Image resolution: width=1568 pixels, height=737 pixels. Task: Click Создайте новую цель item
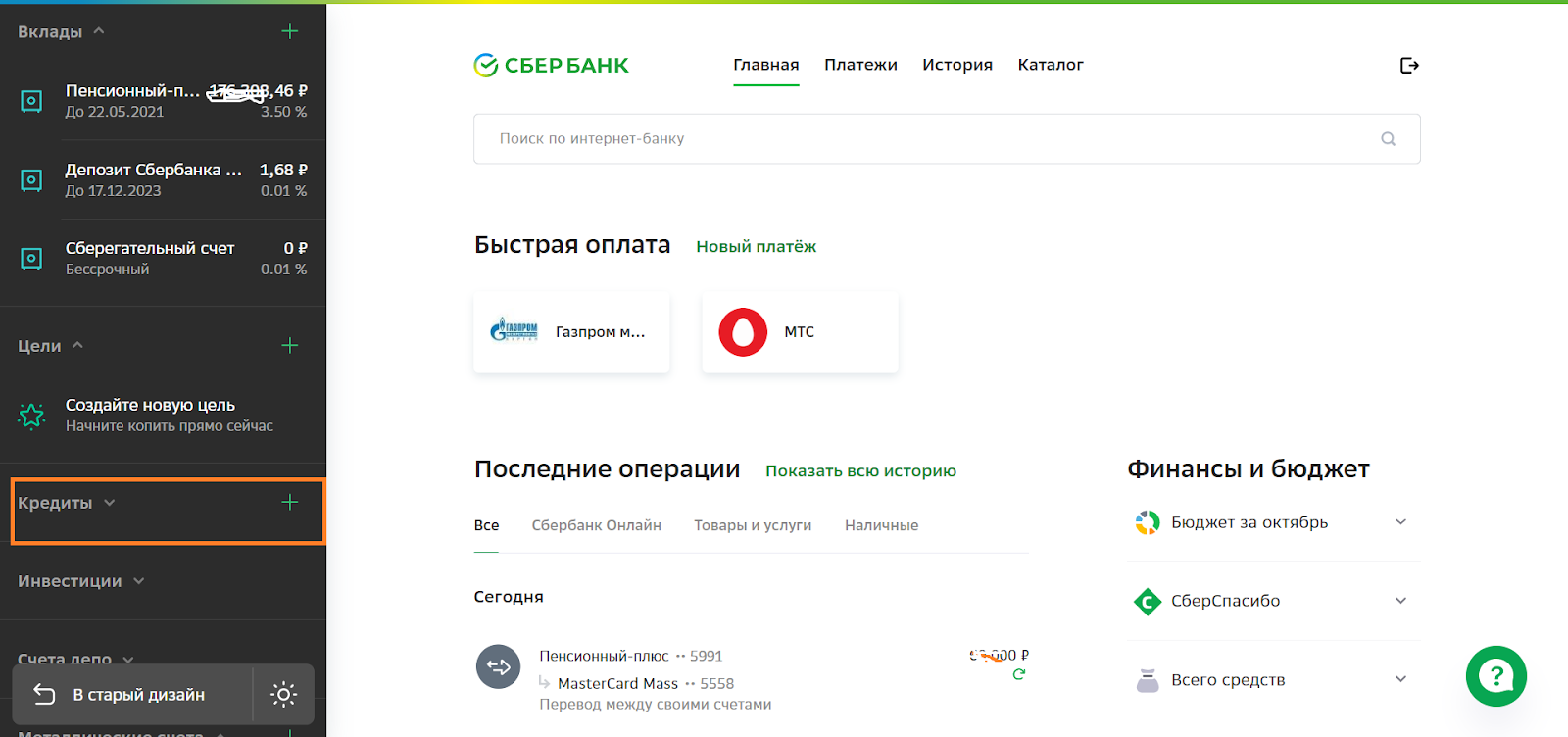coord(163,415)
